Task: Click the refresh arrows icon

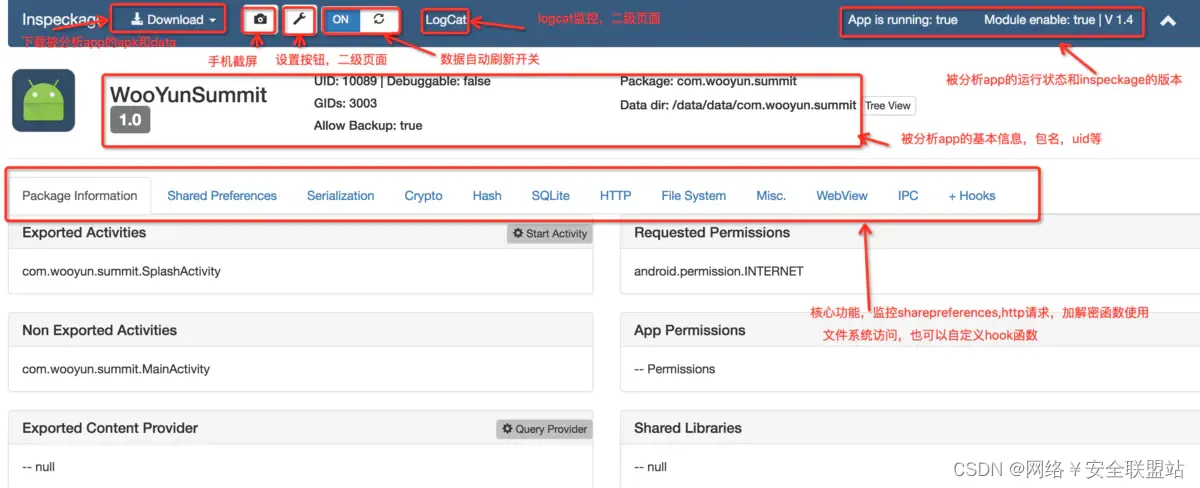Action: tap(378, 20)
